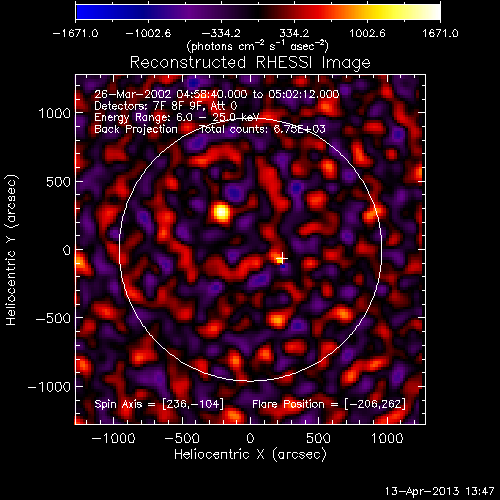
Task: Click the 'Reconstructed RHESSI Image' title
Action: click(250, 63)
